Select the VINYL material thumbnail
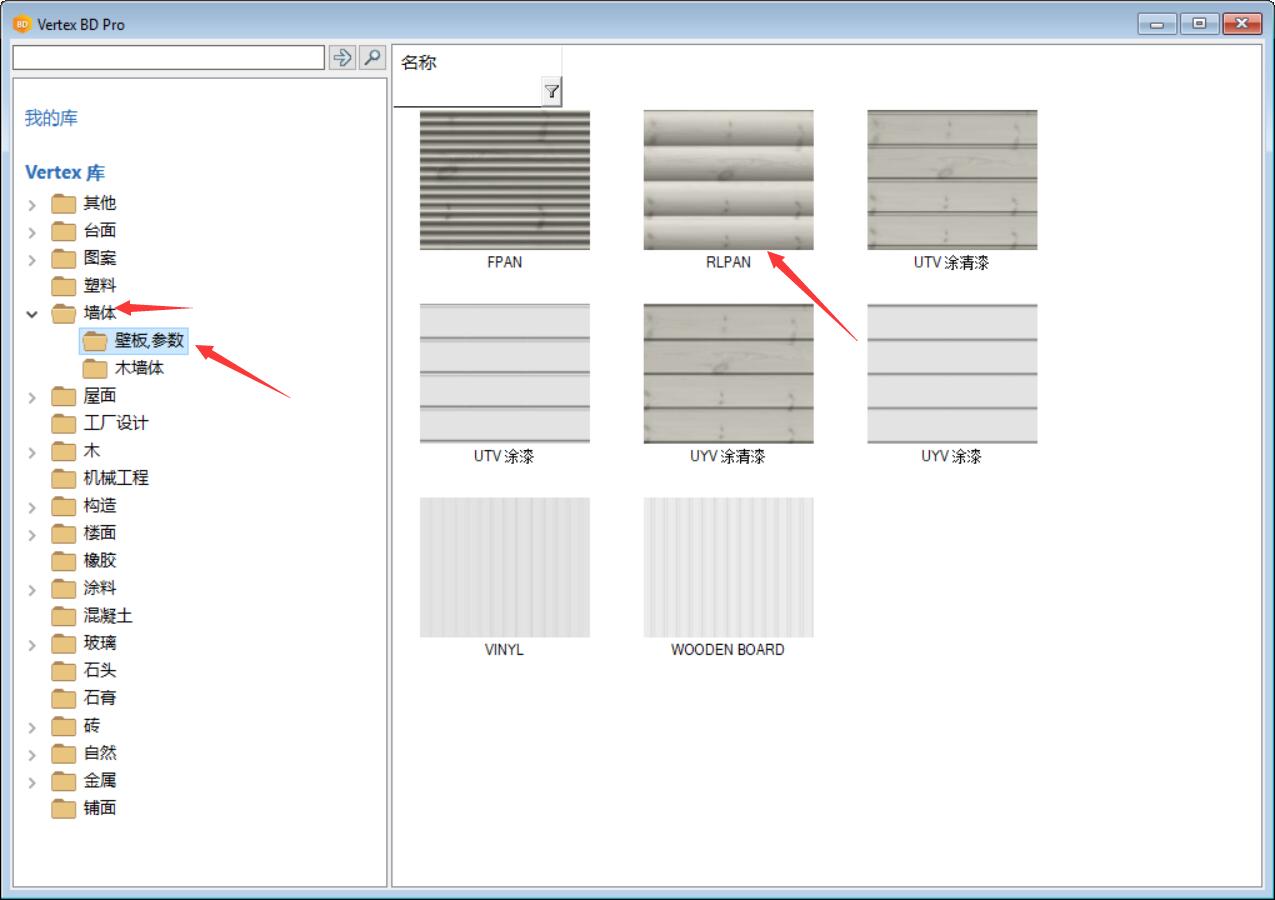 pos(505,568)
